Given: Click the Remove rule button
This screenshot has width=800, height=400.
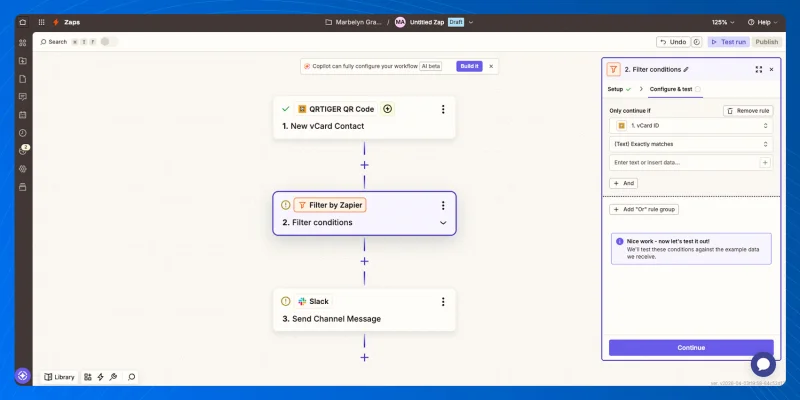Looking at the screenshot, I should tap(748, 111).
